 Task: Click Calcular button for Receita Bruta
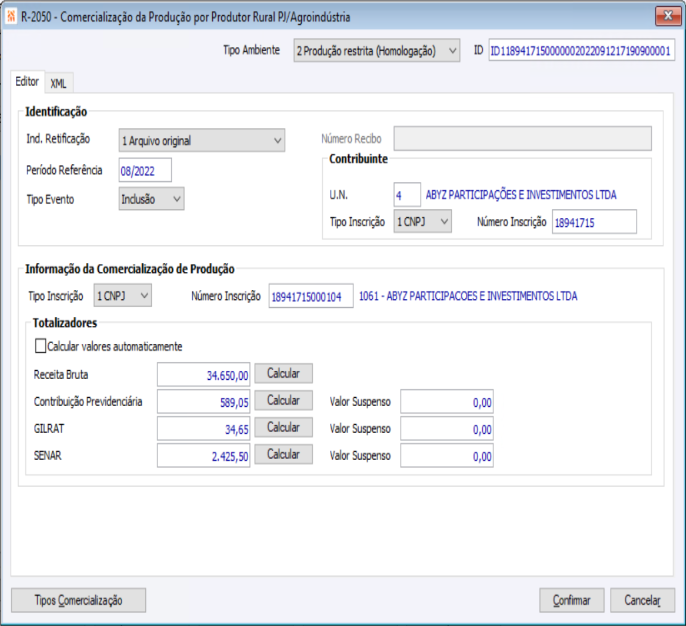[284, 374]
